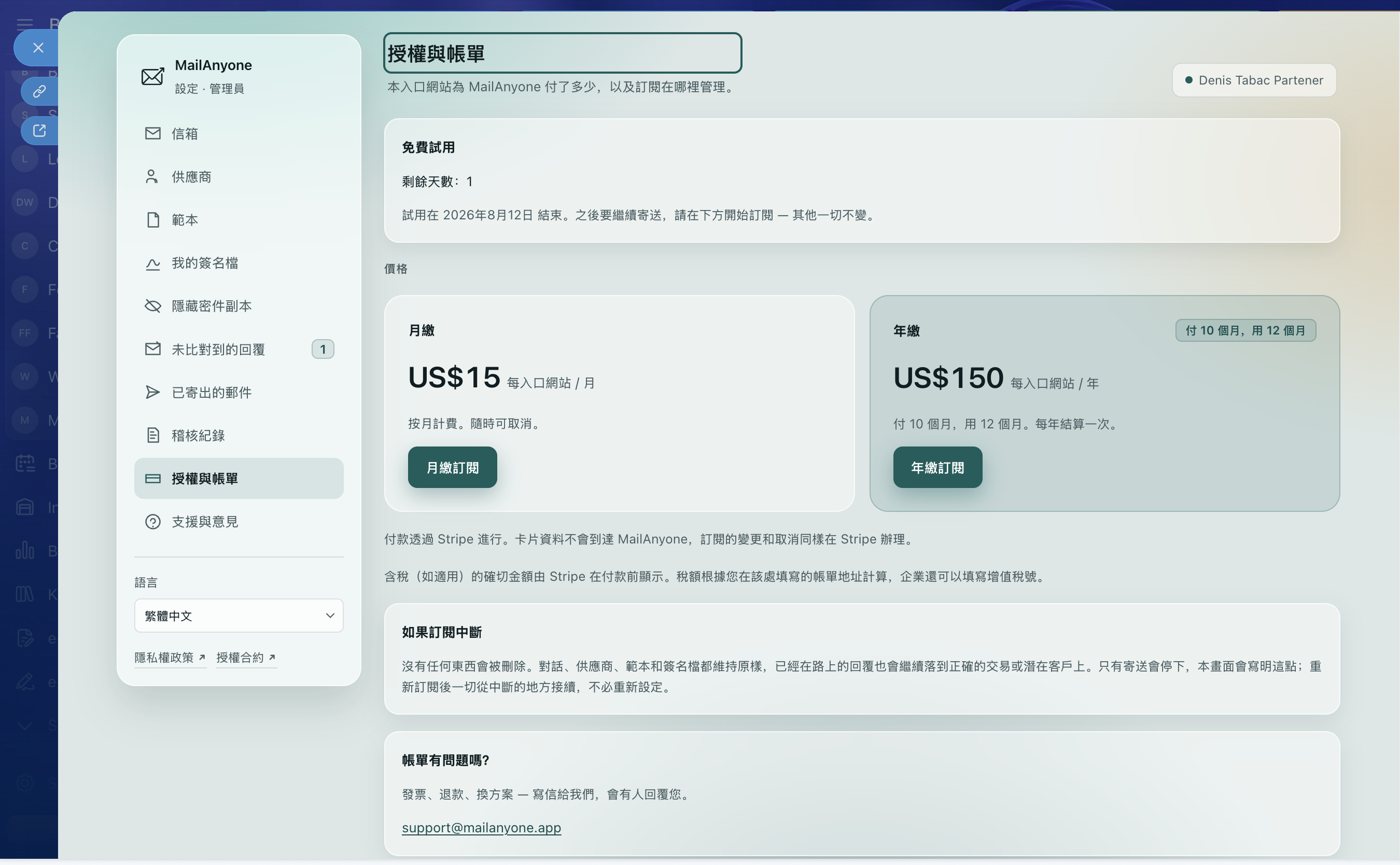The image size is (1400, 865).
Task: Click the 免費試用 card title
Action: coord(428,148)
